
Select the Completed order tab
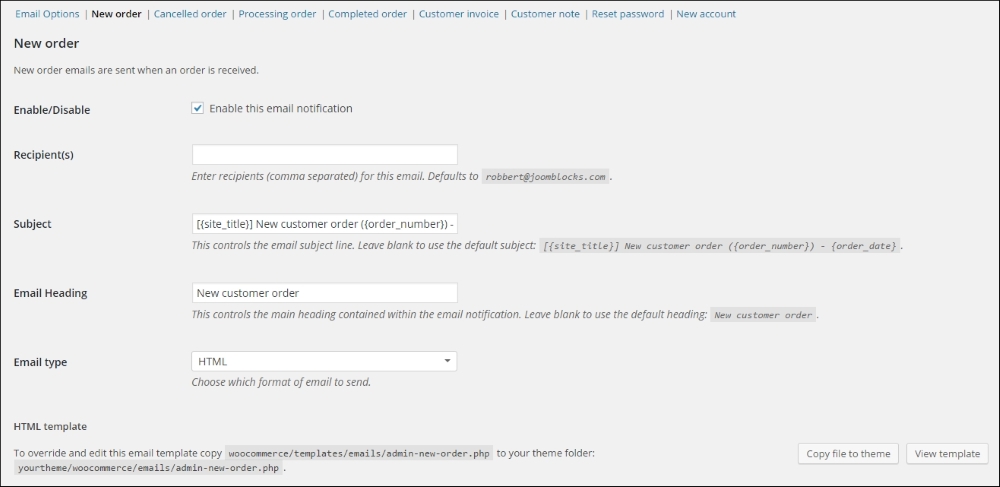[367, 14]
